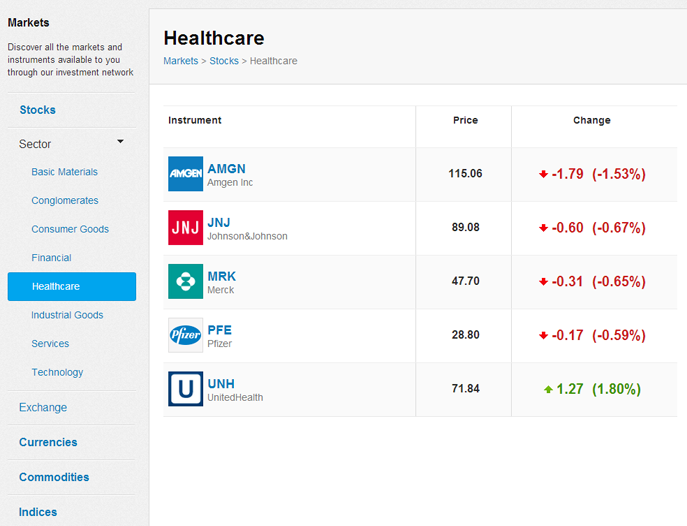Screen dimensions: 687x526
Task: Click the Merck company name
Action: coord(220,290)
